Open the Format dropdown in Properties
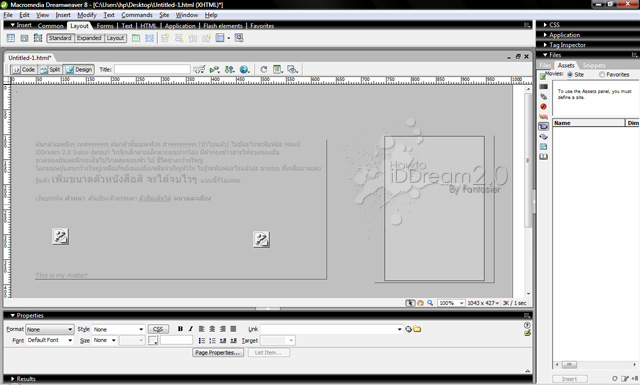The height and width of the screenshot is (385, 640). coord(49,329)
